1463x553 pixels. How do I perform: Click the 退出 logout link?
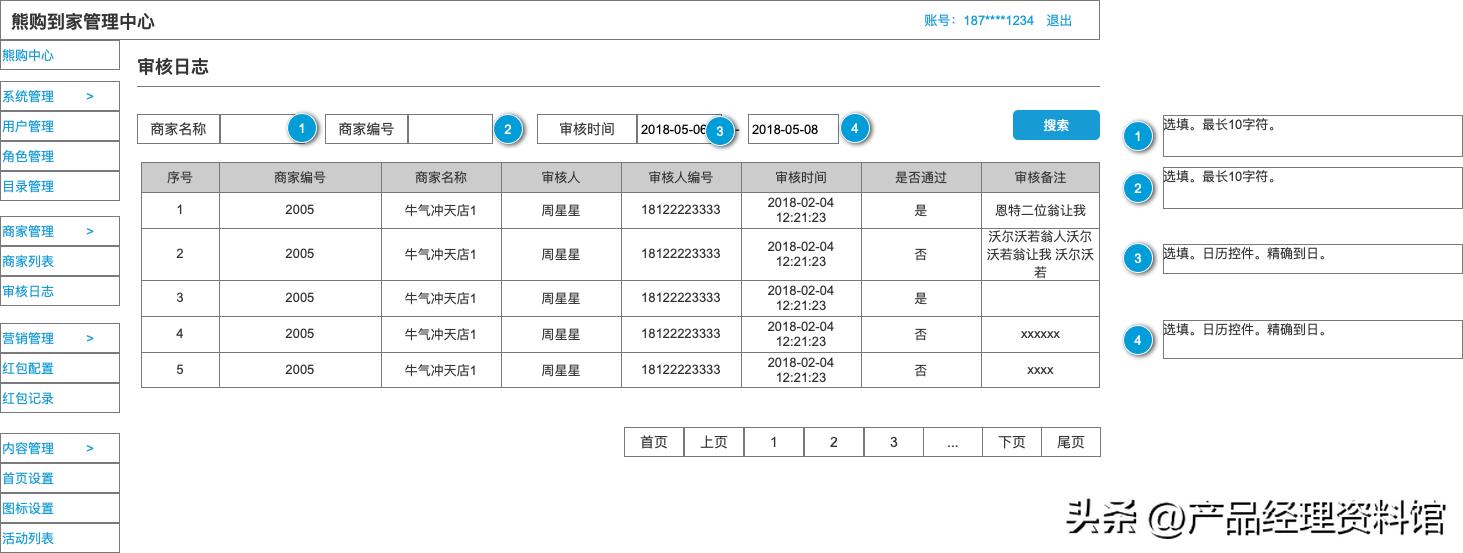click(1059, 20)
